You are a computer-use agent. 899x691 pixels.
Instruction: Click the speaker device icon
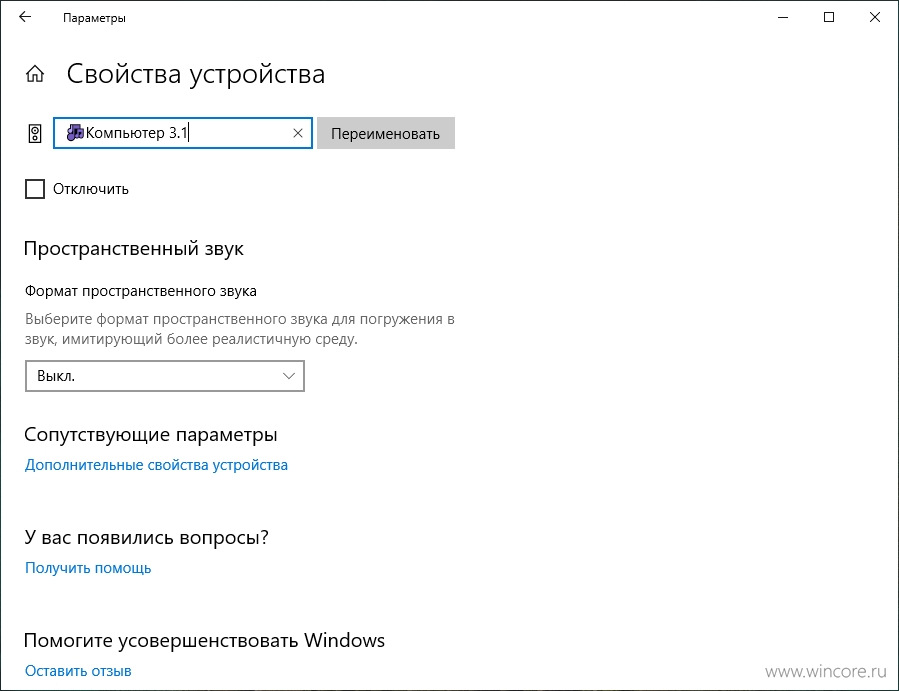pyautogui.click(x=35, y=134)
